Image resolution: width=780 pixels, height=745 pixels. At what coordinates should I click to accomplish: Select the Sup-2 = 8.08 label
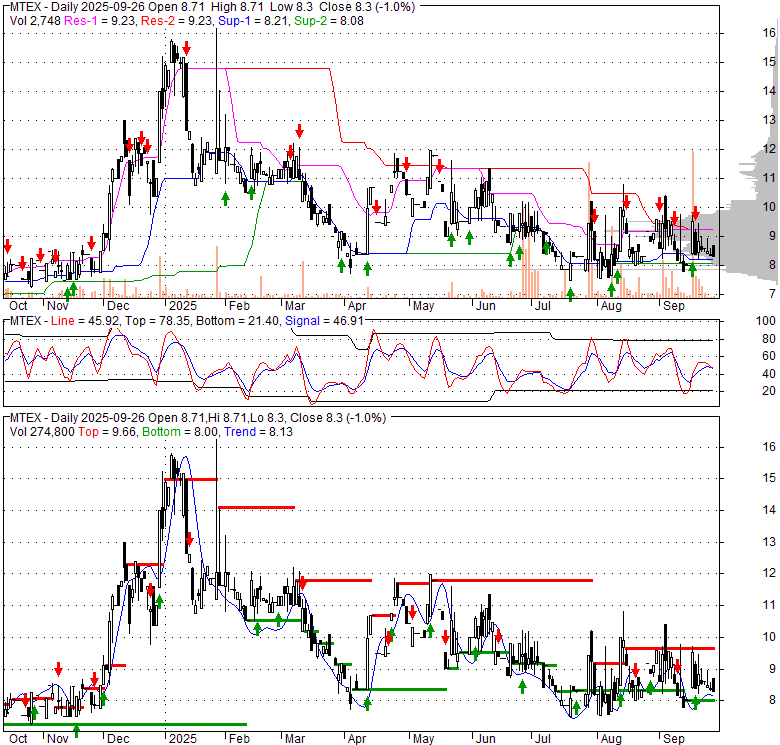pos(329,21)
